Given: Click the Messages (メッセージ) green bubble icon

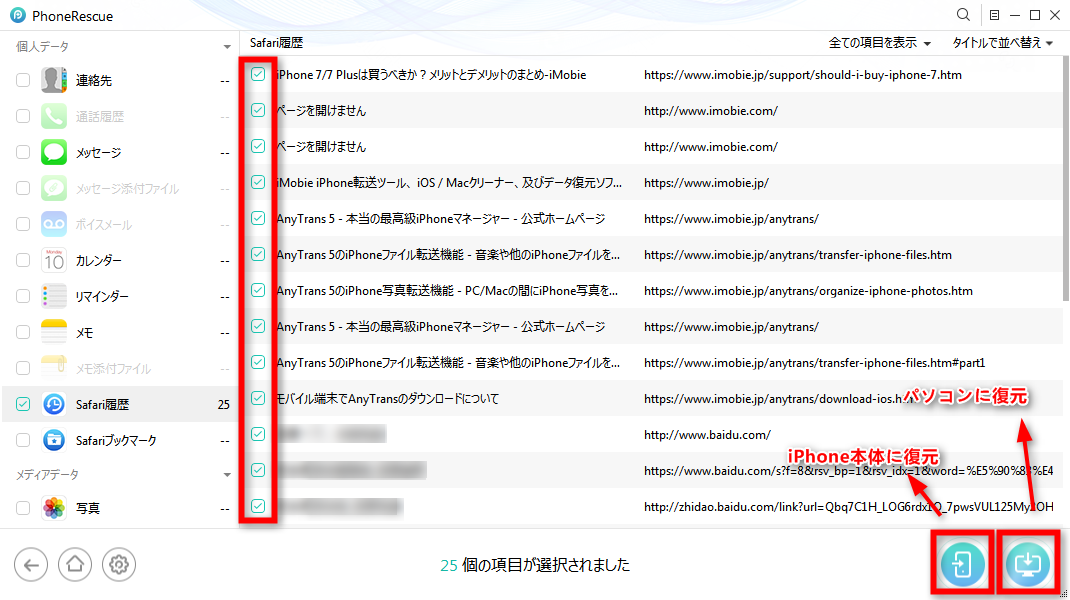Looking at the screenshot, I should 54,152.
